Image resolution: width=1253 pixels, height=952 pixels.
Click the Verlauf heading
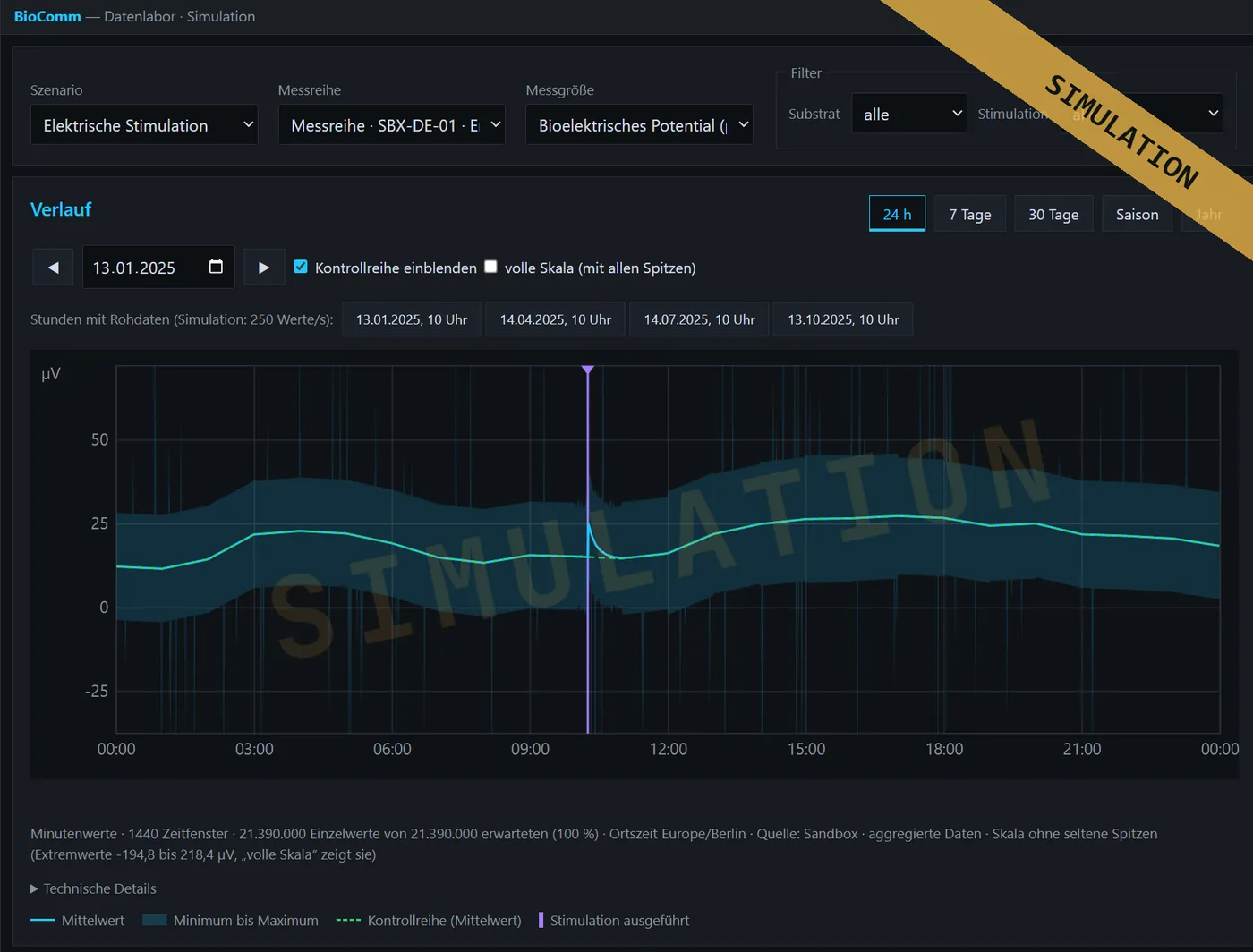coord(61,209)
